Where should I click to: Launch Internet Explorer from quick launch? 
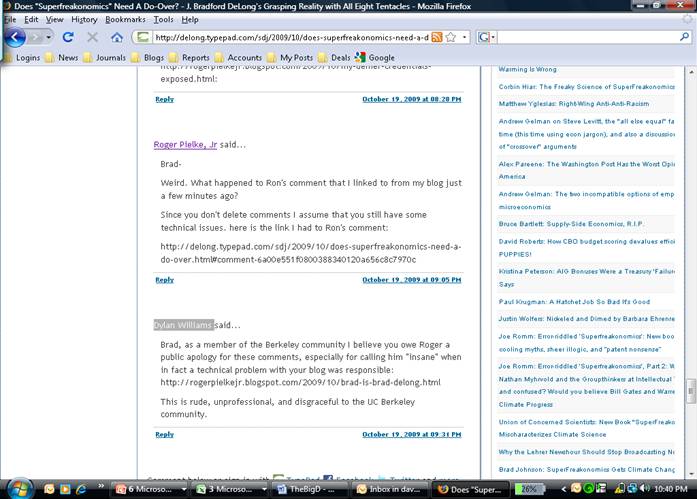(81, 489)
